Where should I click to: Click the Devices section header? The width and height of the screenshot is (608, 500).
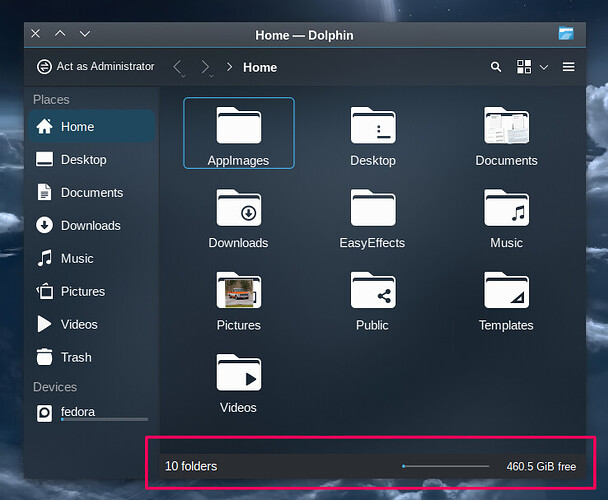(55, 387)
